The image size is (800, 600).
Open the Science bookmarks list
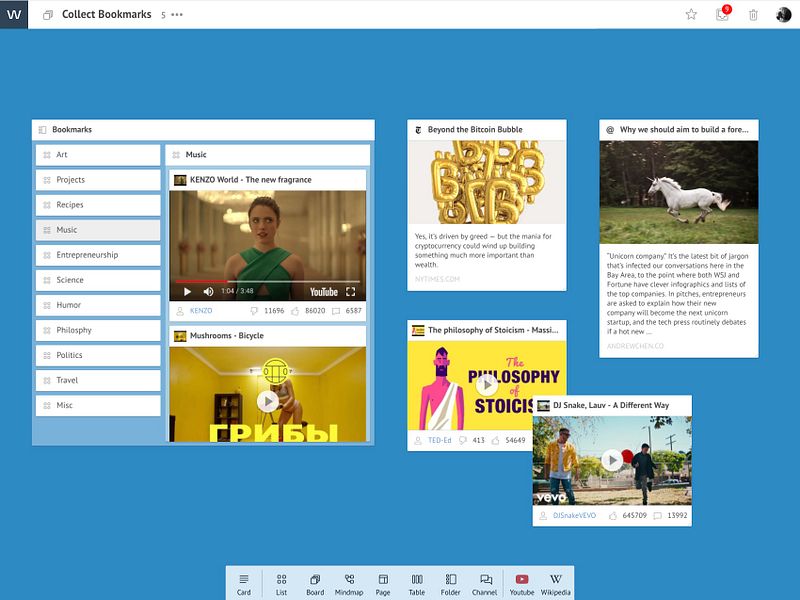click(x=98, y=280)
